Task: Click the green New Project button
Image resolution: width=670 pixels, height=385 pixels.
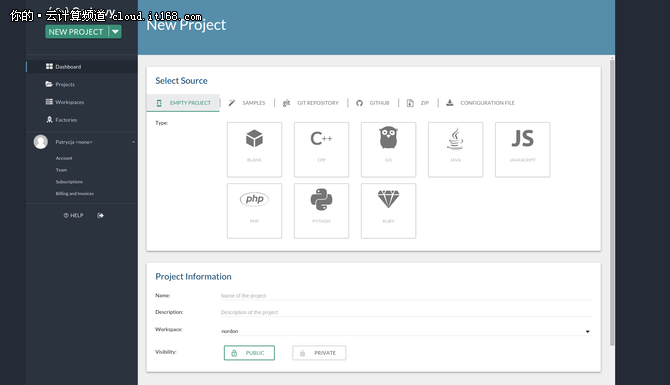Action: tap(77, 32)
